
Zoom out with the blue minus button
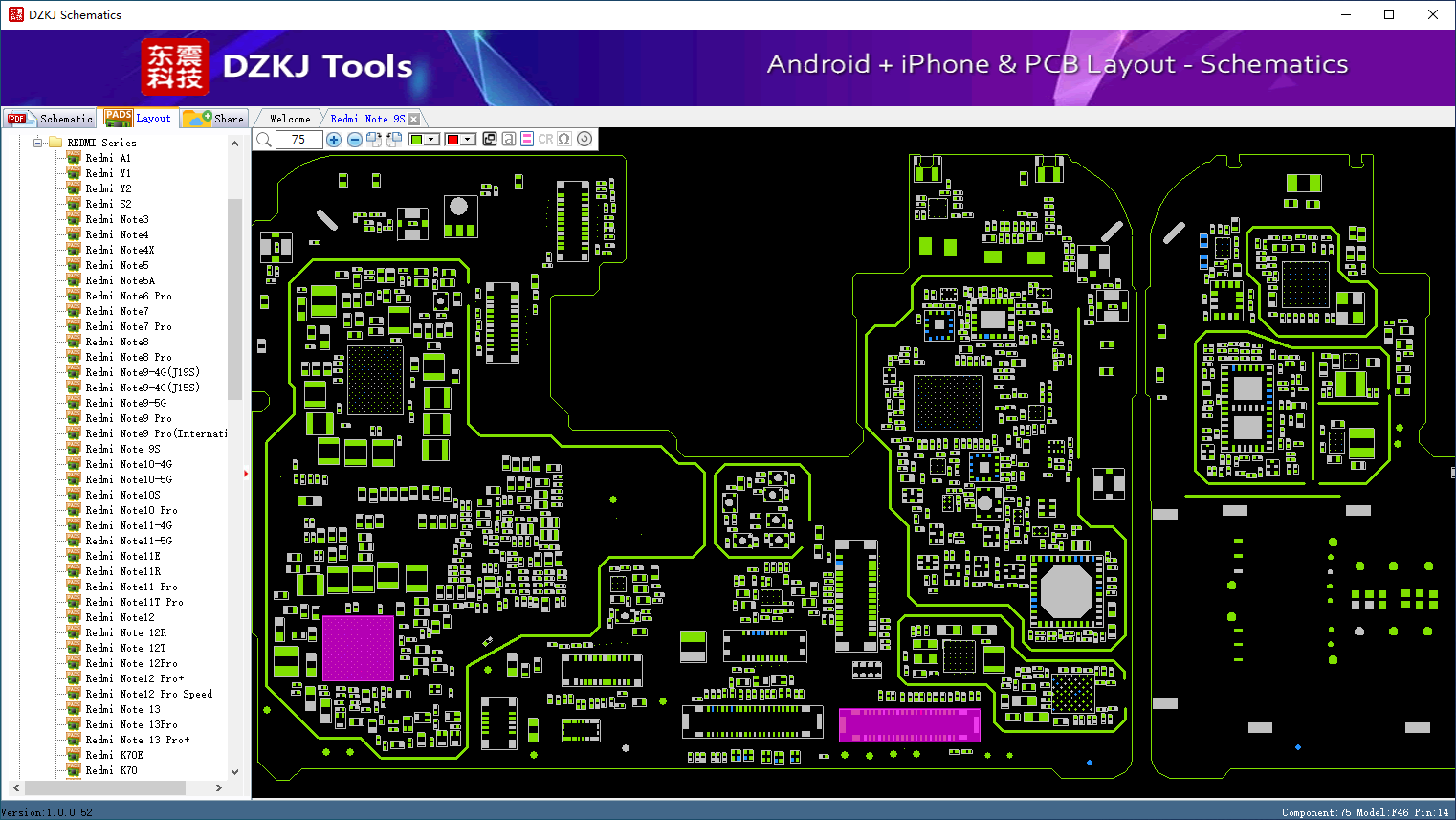coord(355,140)
